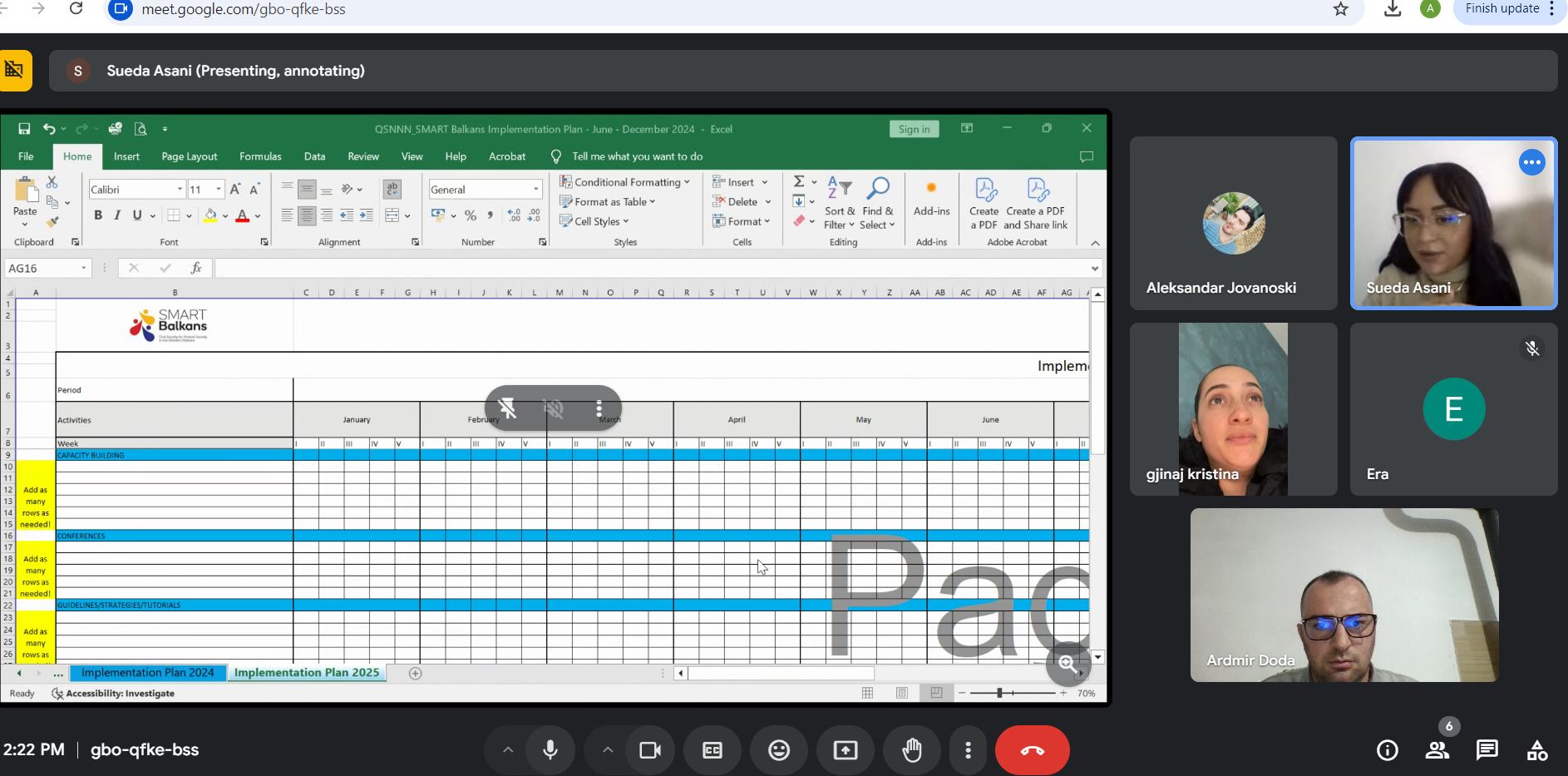Turn off the camera

coord(649,750)
